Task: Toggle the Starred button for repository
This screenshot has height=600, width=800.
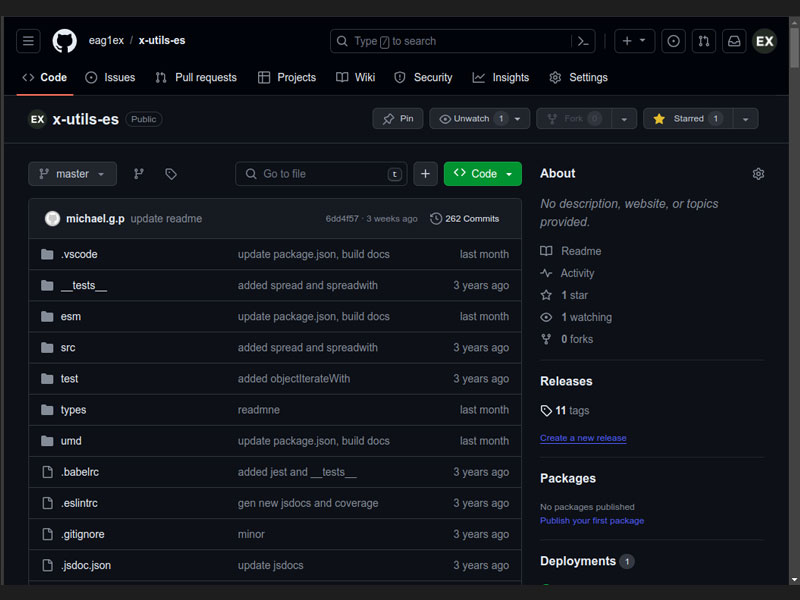Action: click(687, 119)
